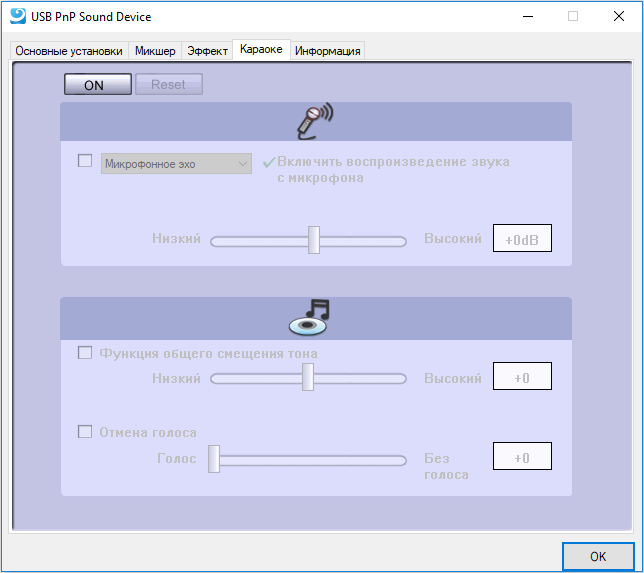
Task: Click the microphone echo level slider thumb
Action: click(x=314, y=240)
